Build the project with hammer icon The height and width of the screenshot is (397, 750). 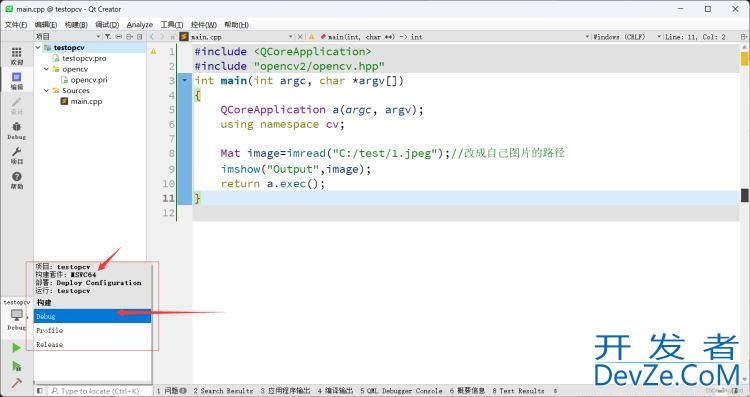point(16,383)
